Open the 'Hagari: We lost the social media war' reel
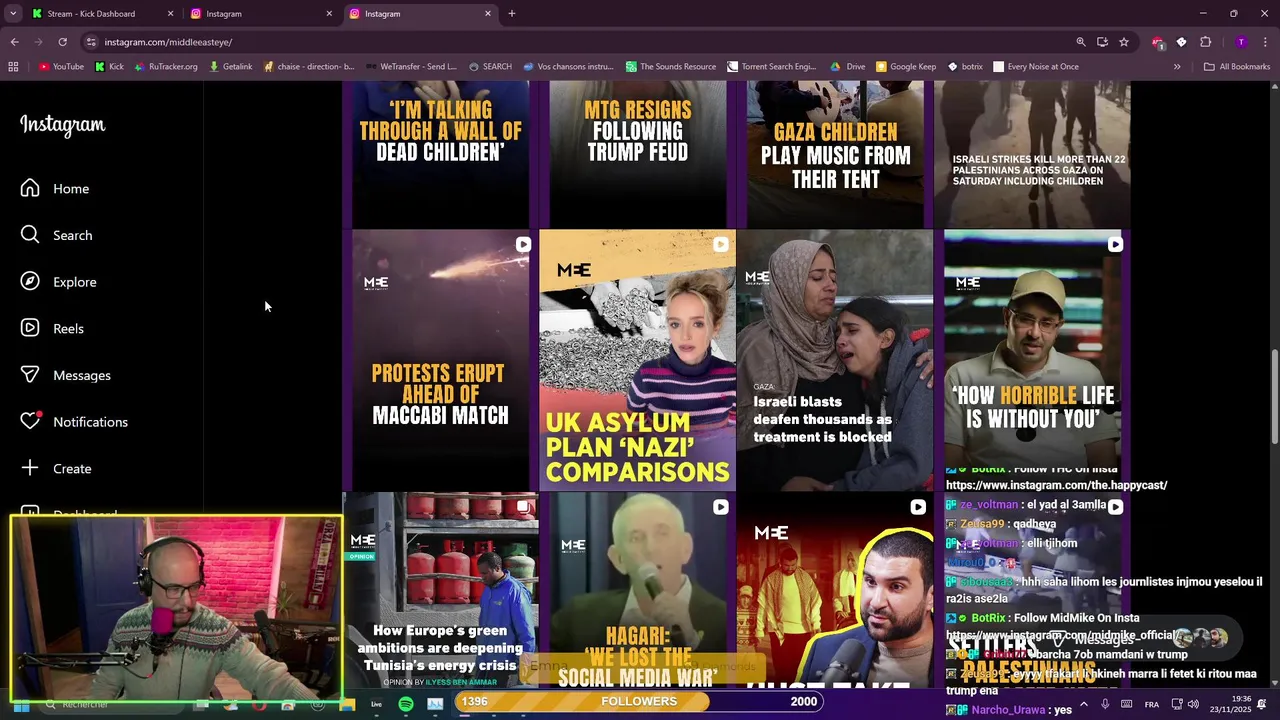 [x=637, y=590]
